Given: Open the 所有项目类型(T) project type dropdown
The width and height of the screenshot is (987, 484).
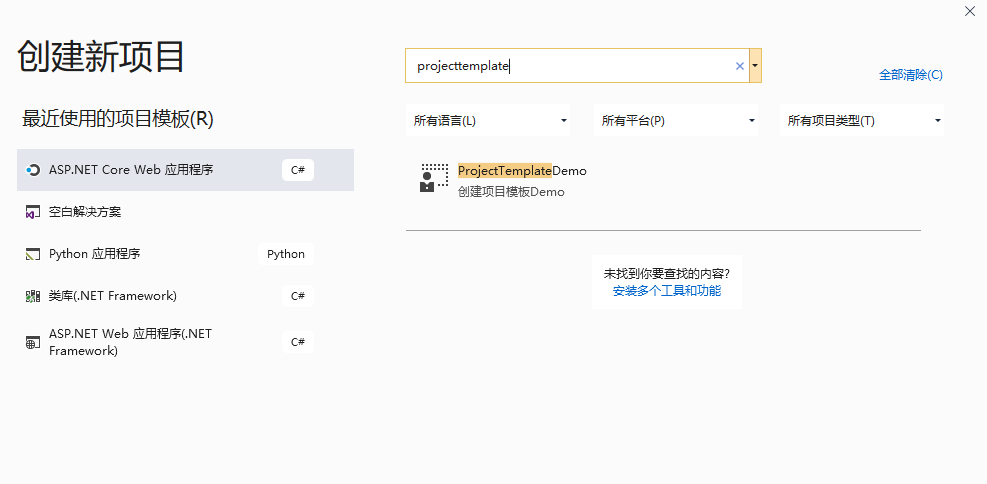Looking at the screenshot, I should 862,120.
